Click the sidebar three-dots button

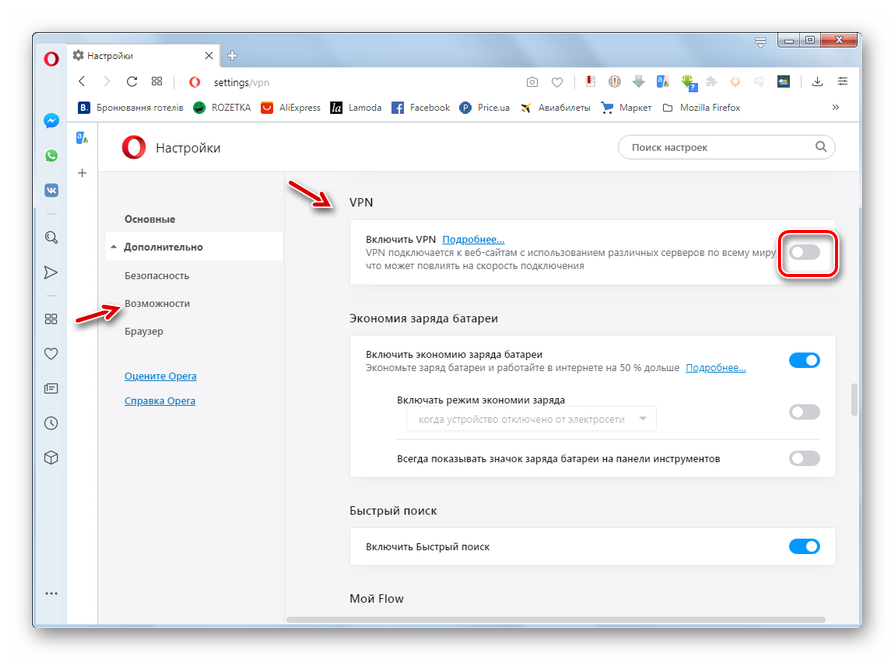click(x=51, y=594)
